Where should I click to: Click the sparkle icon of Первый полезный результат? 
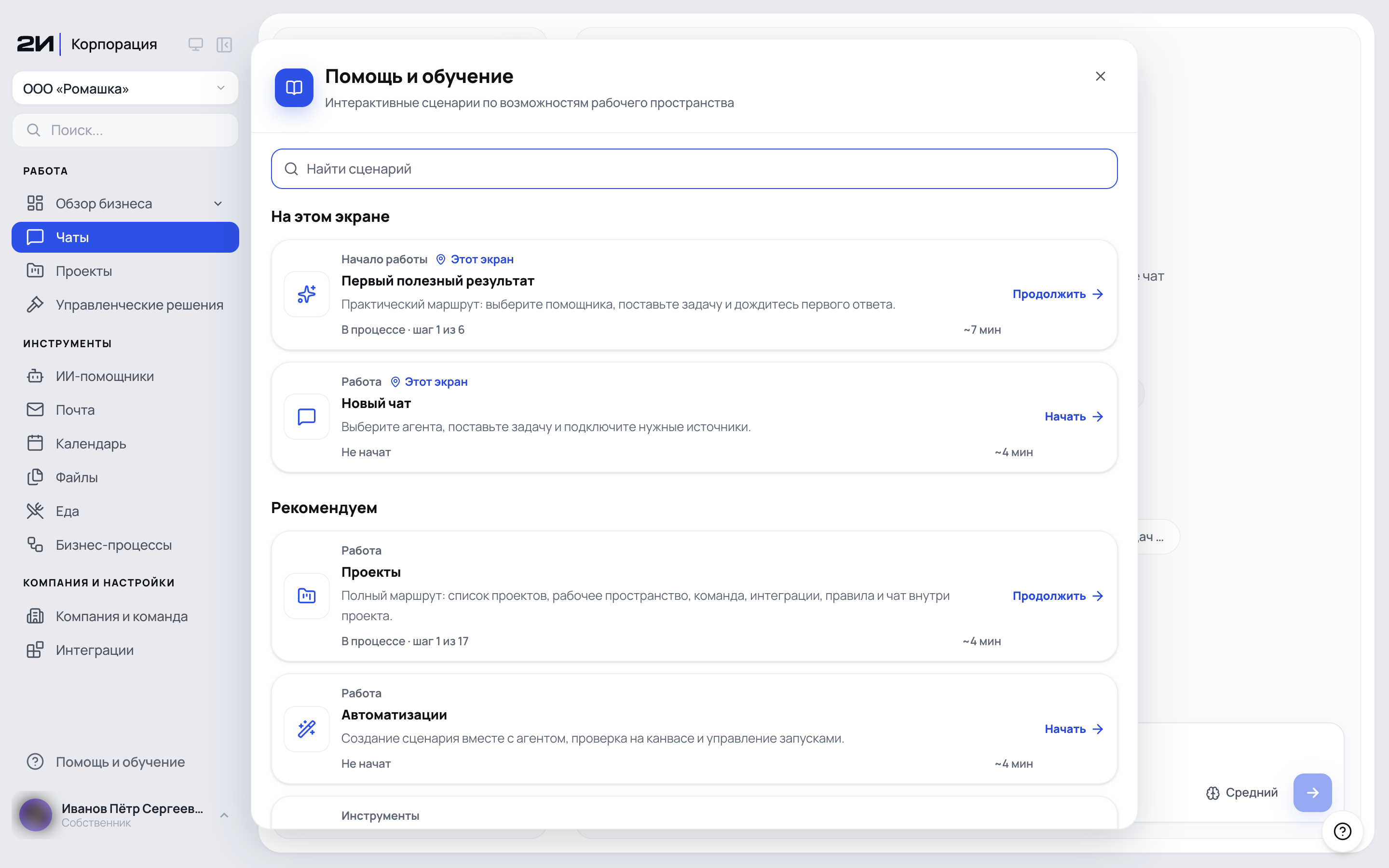pos(307,294)
